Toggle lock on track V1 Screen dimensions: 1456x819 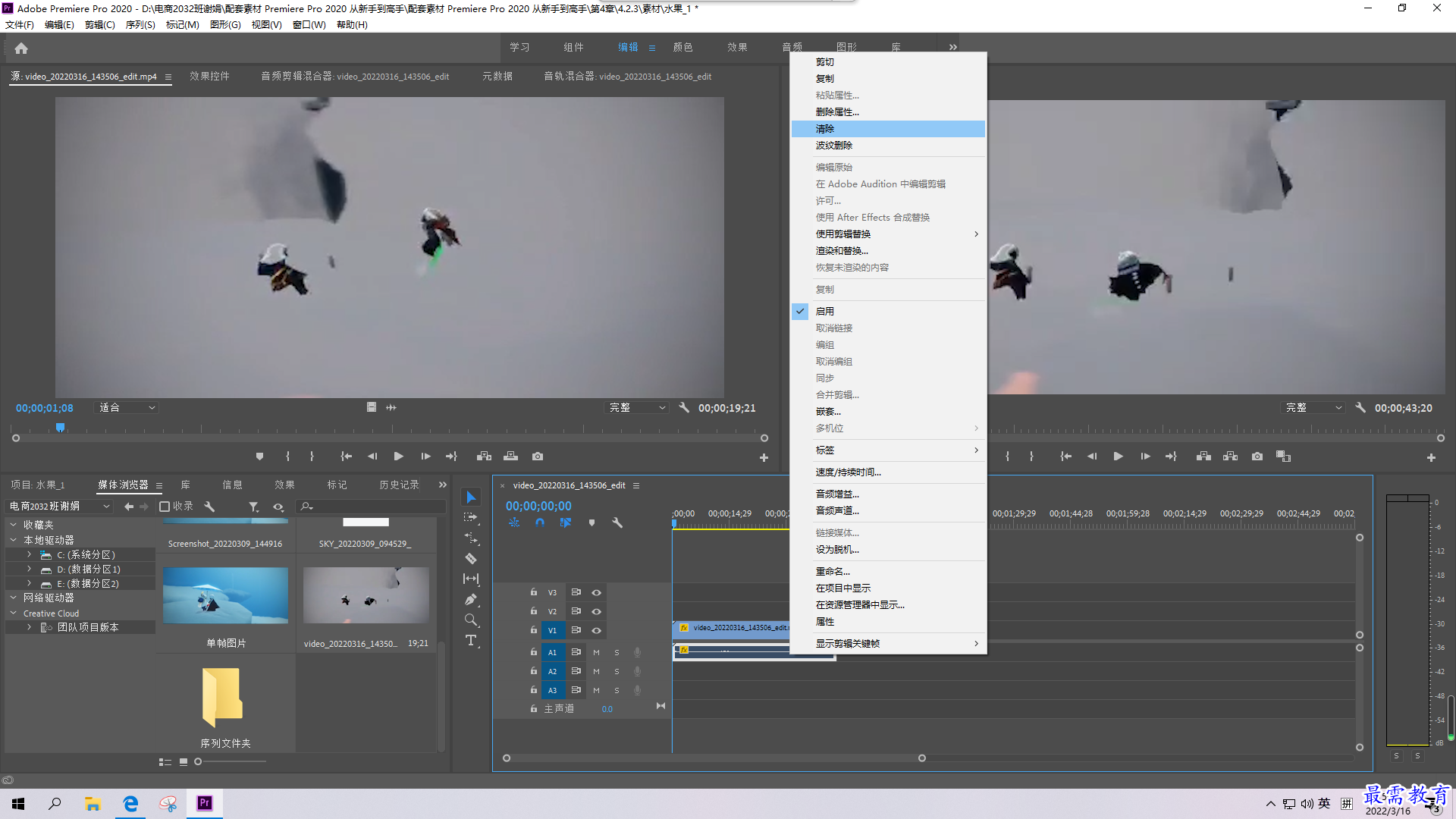pos(534,631)
